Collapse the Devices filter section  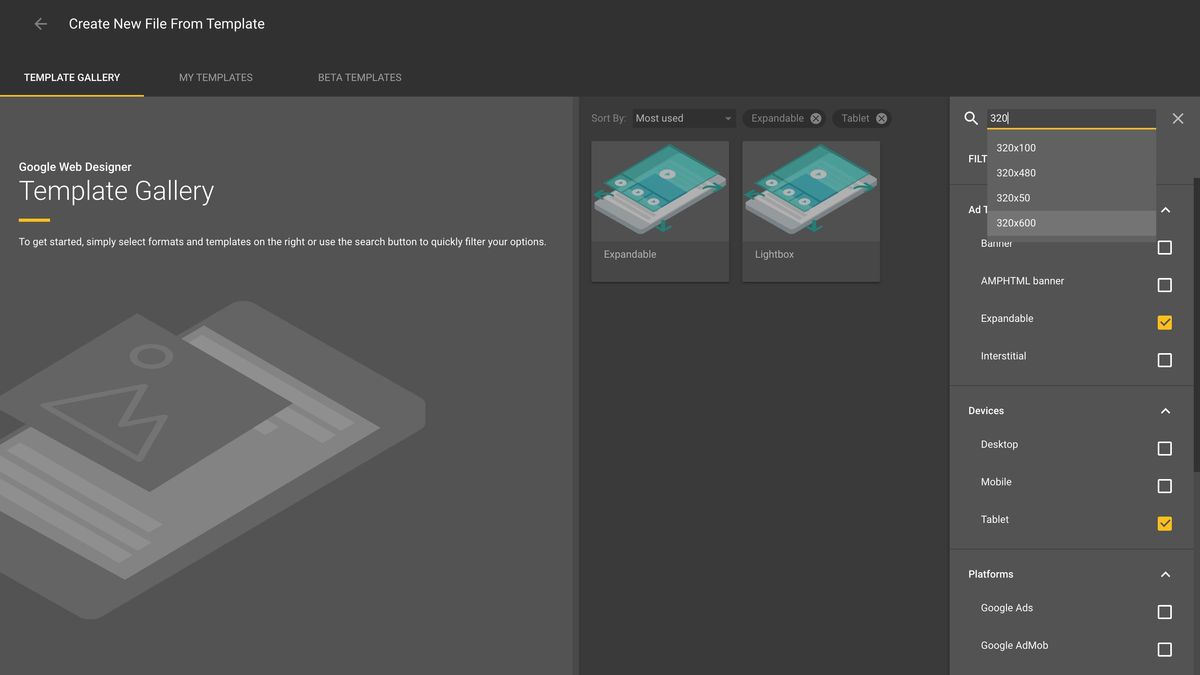(x=1164, y=410)
